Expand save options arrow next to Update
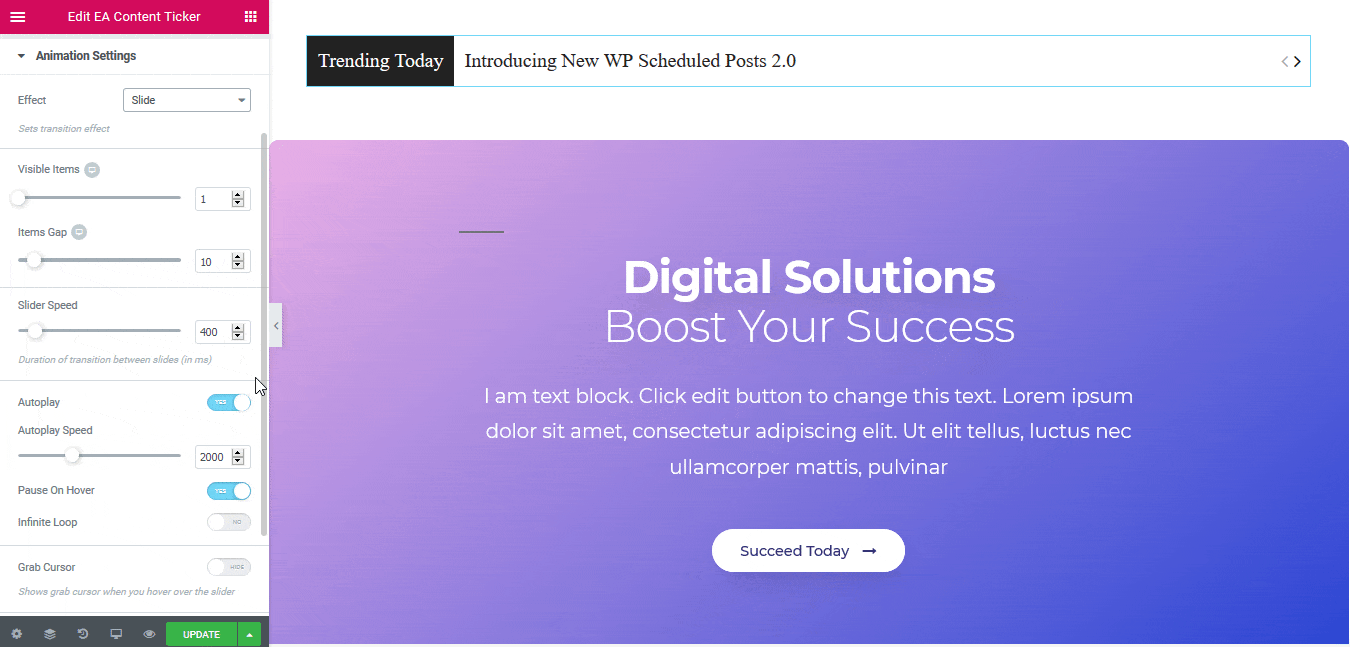Viewport: 1350px width, 647px height. [x=250, y=634]
